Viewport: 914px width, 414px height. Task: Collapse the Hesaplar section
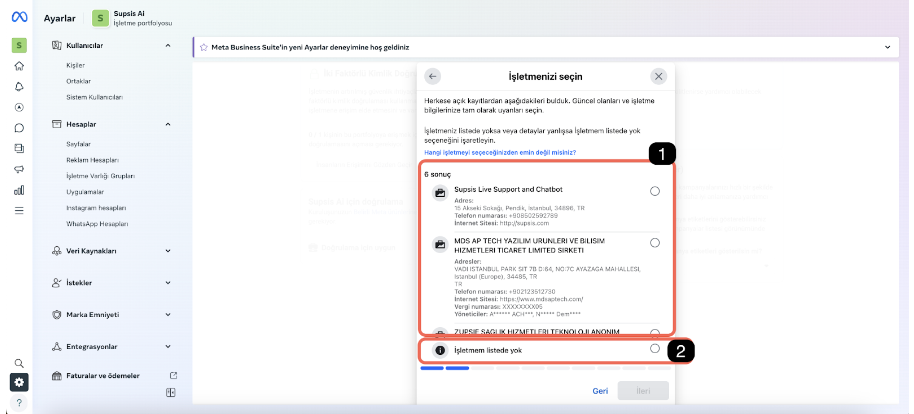[168, 124]
